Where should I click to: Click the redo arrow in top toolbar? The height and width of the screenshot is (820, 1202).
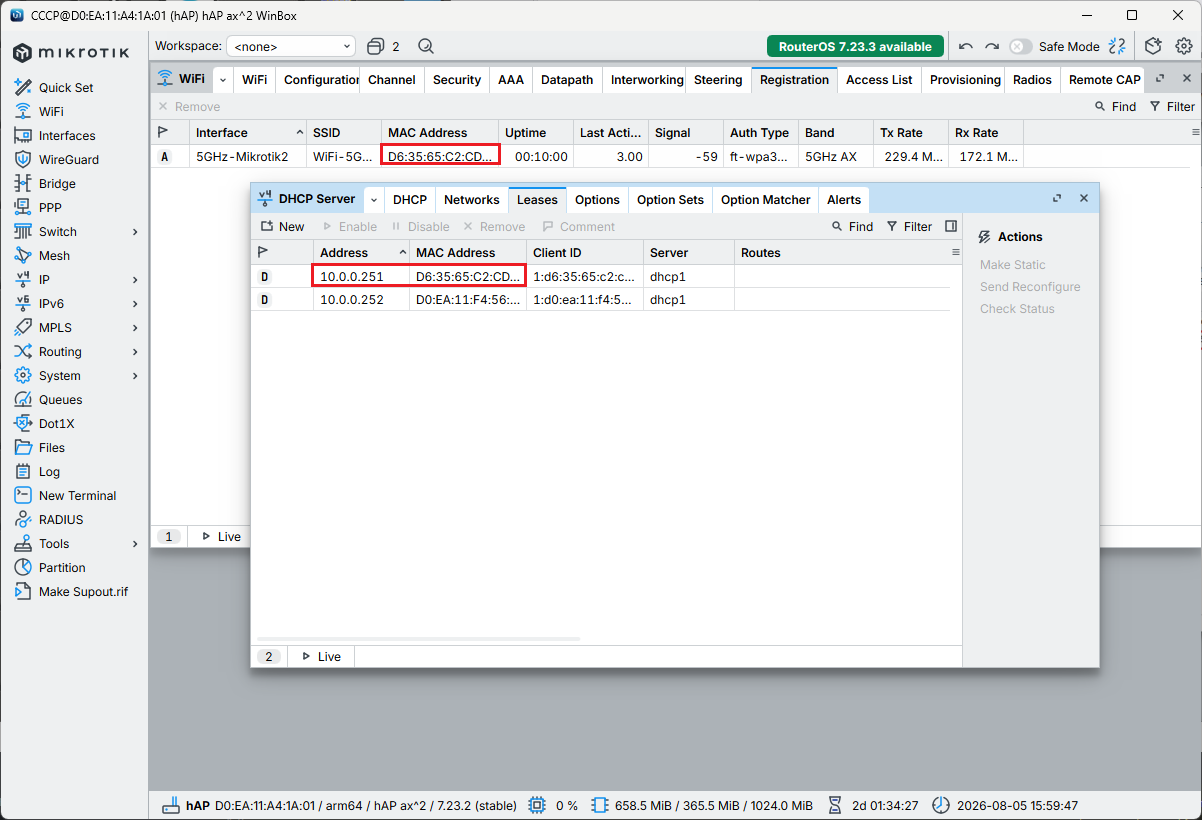pos(991,46)
